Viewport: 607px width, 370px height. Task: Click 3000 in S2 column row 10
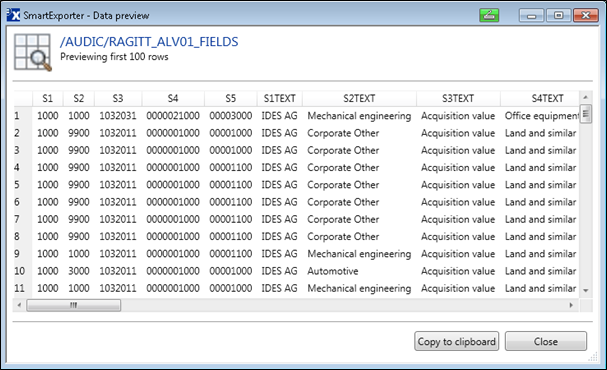[79, 271]
